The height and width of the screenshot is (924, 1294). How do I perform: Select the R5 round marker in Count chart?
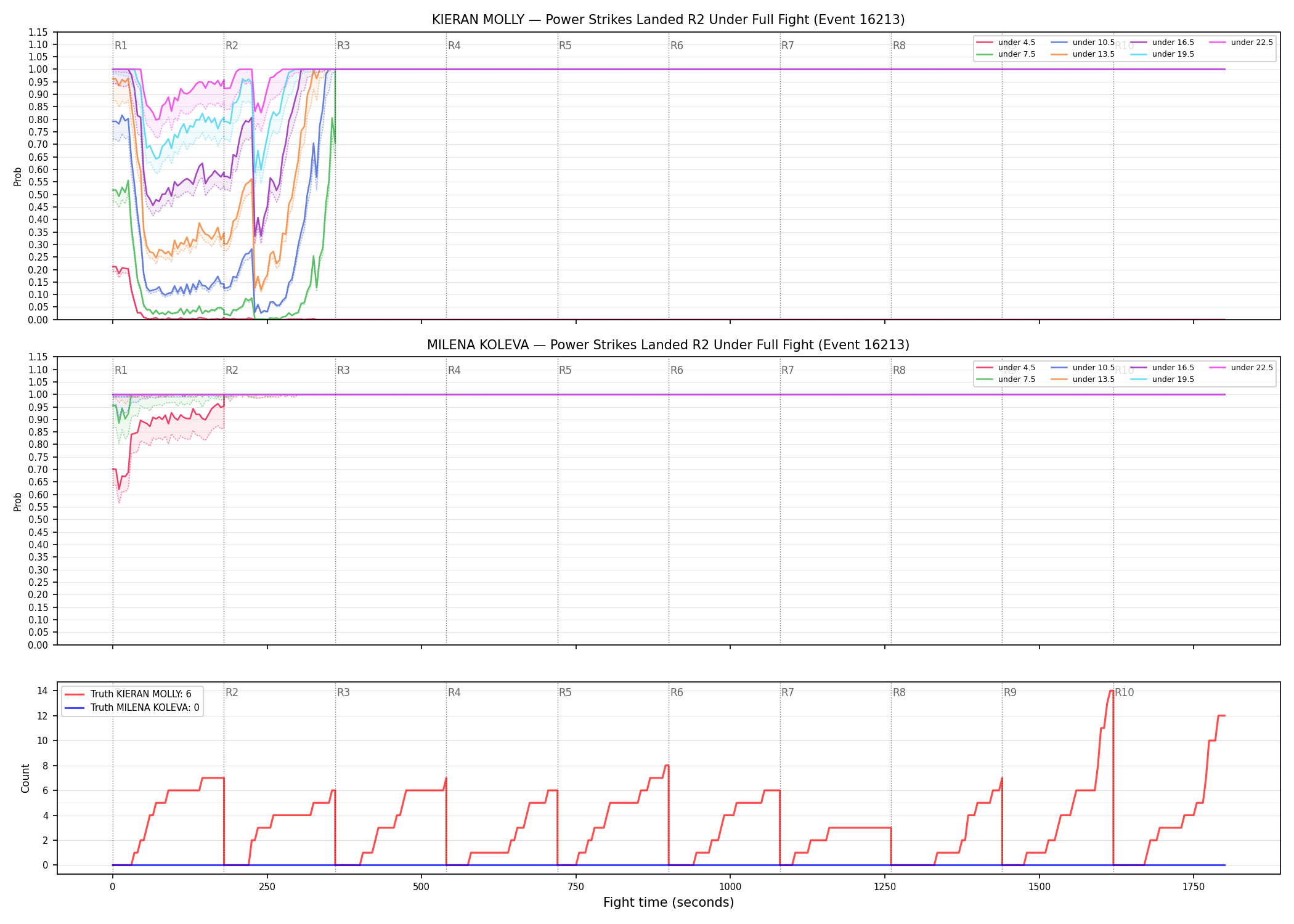point(565,692)
